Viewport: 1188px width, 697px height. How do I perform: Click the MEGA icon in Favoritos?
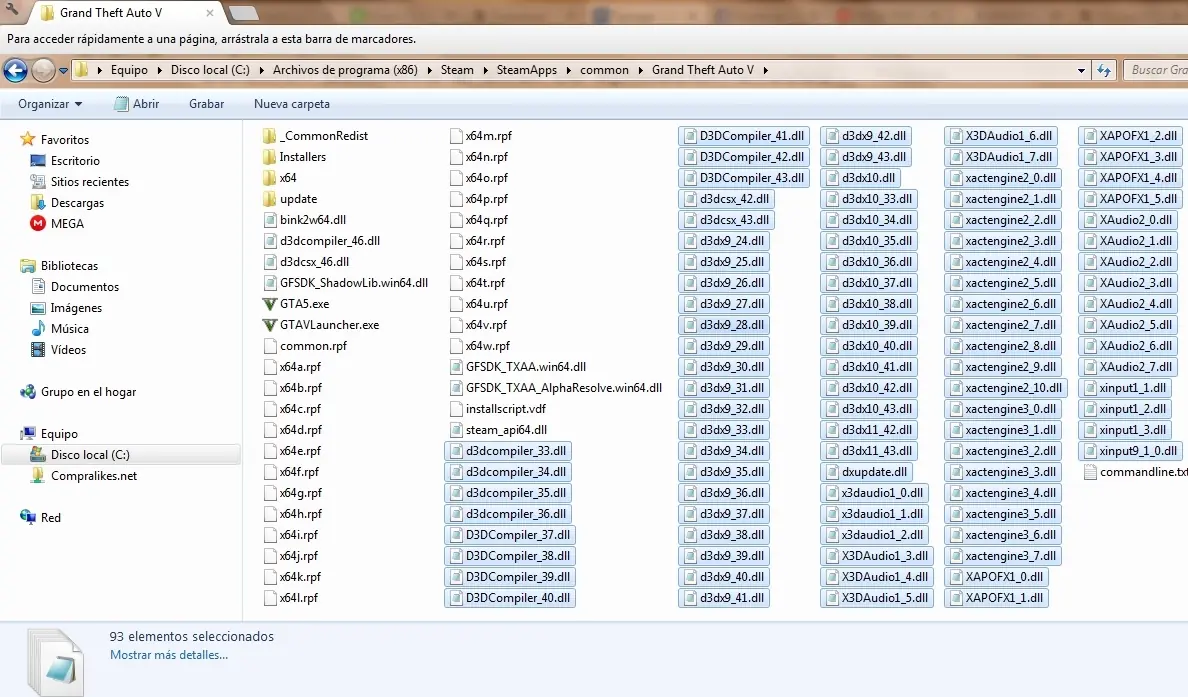point(38,223)
